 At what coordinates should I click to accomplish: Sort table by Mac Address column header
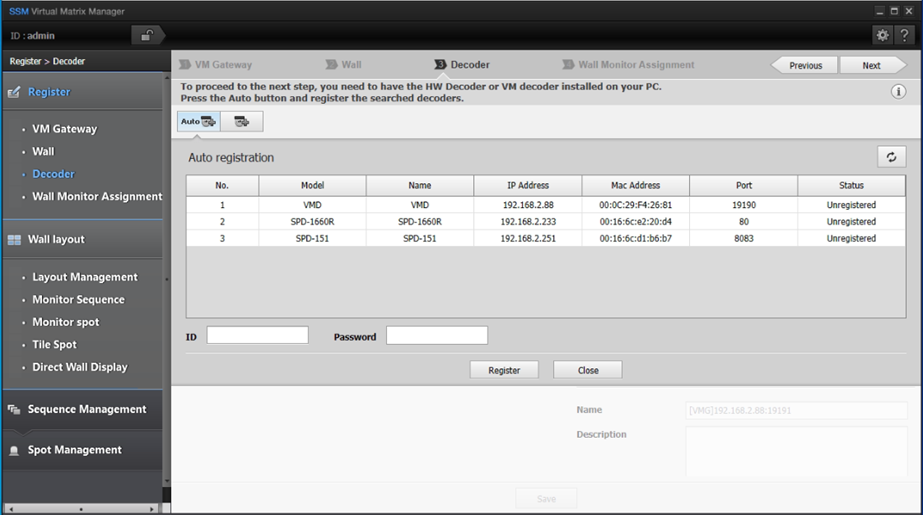(x=636, y=185)
